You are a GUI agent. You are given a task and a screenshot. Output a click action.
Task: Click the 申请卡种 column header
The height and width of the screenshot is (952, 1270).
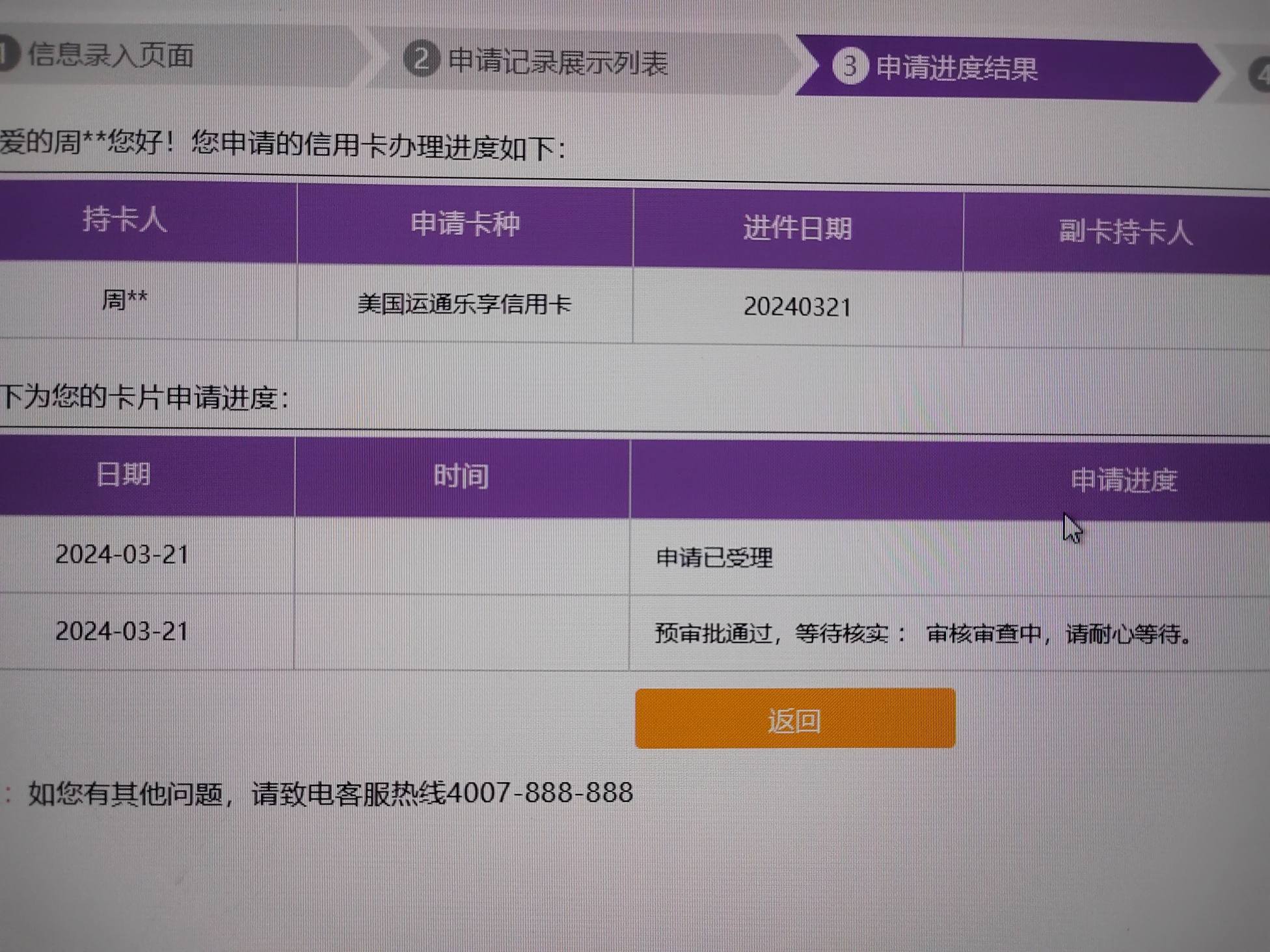point(465,224)
